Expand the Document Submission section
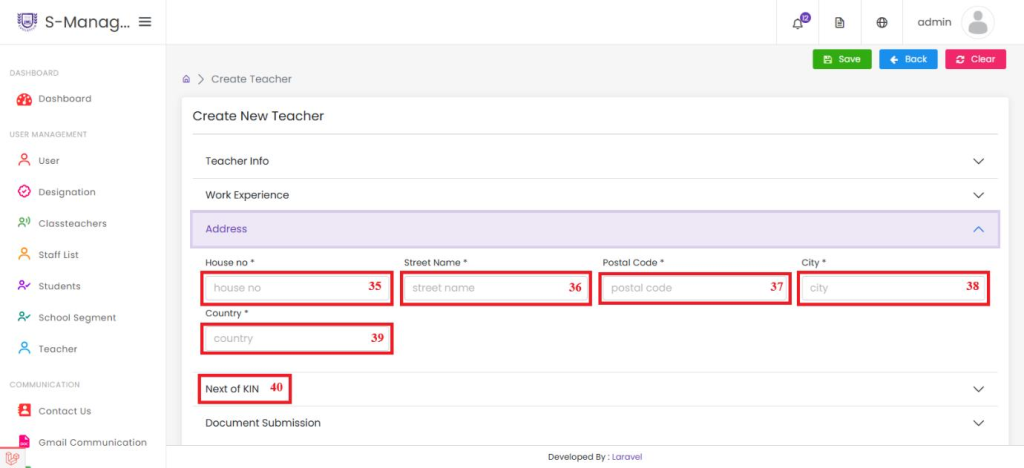1024x468 pixels. (x=595, y=423)
